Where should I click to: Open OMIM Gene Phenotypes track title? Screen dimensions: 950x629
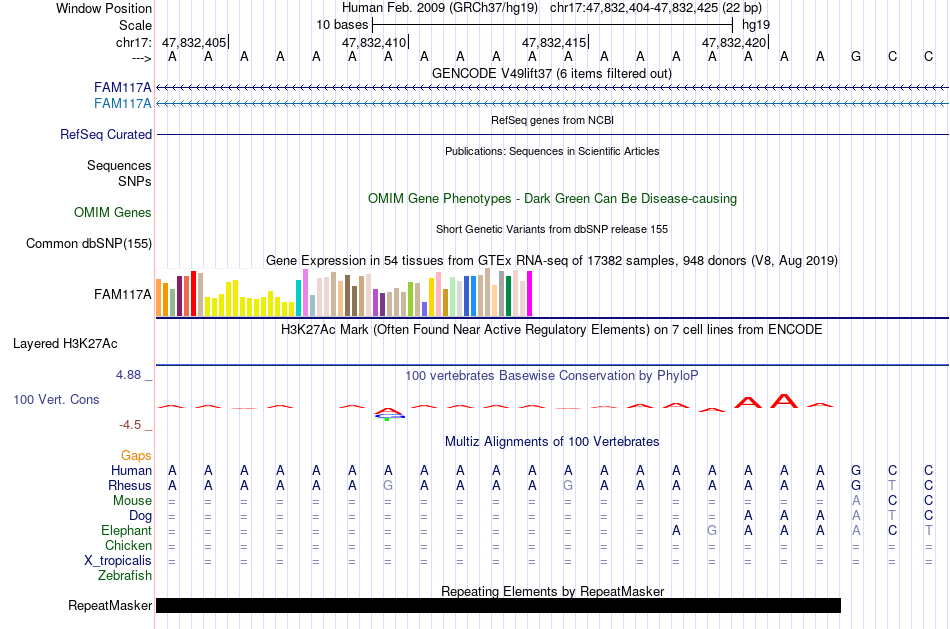tap(552, 199)
